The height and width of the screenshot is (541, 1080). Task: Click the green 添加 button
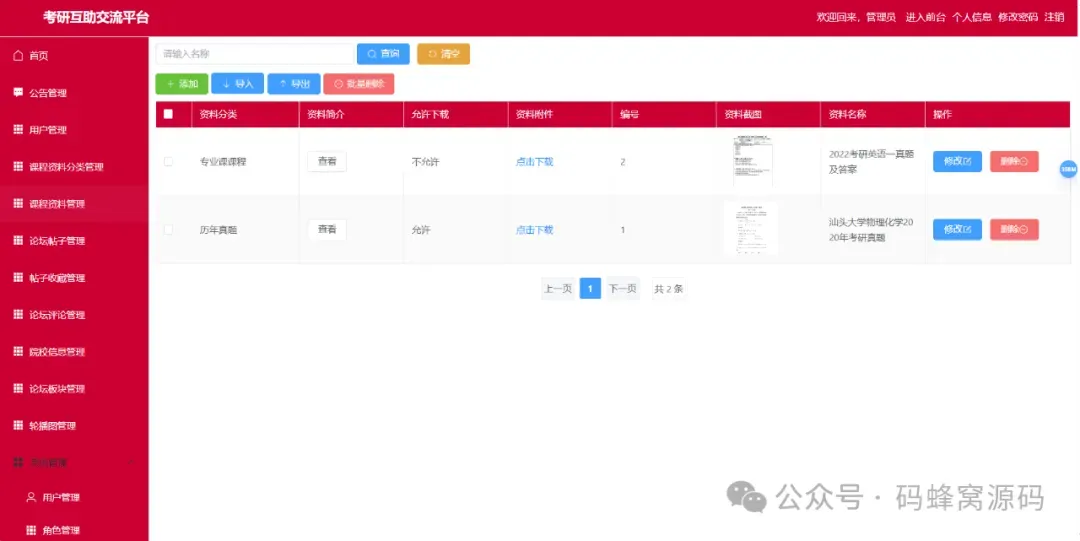182,84
